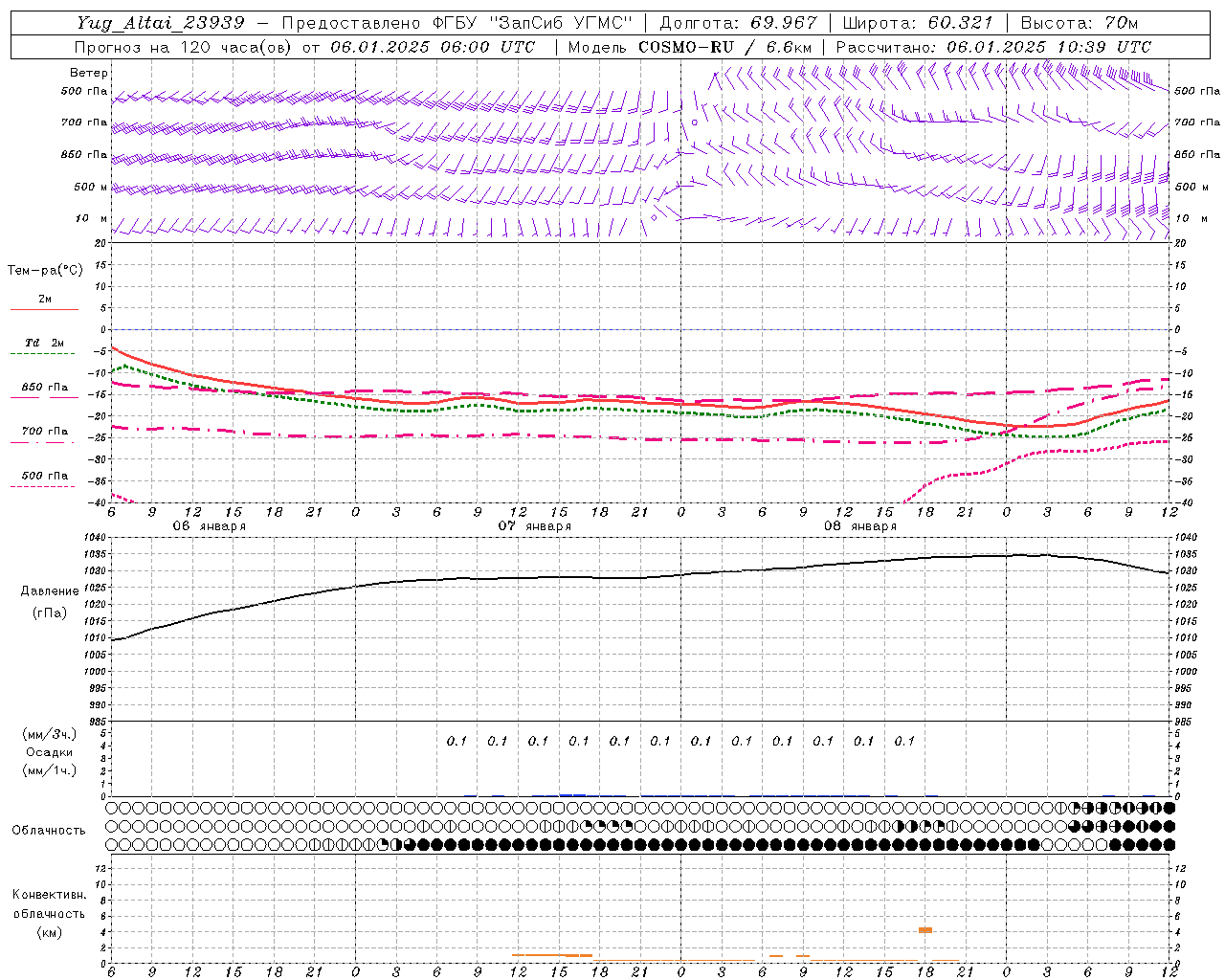Click the (гПа) unit label under Давление
Image resolution: width=1225 pixels, height=980 pixels.
(50, 613)
